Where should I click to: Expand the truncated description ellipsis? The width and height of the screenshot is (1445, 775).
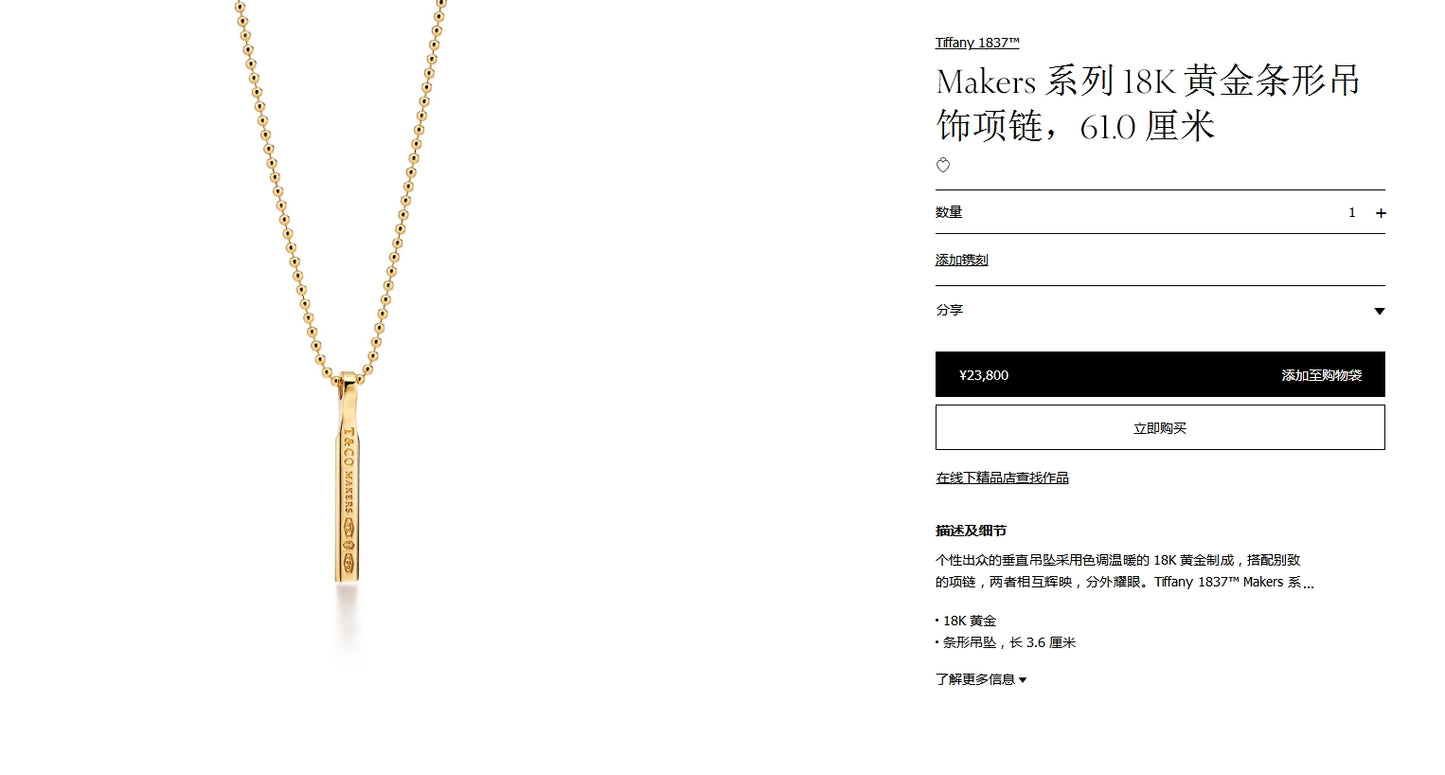click(1309, 583)
